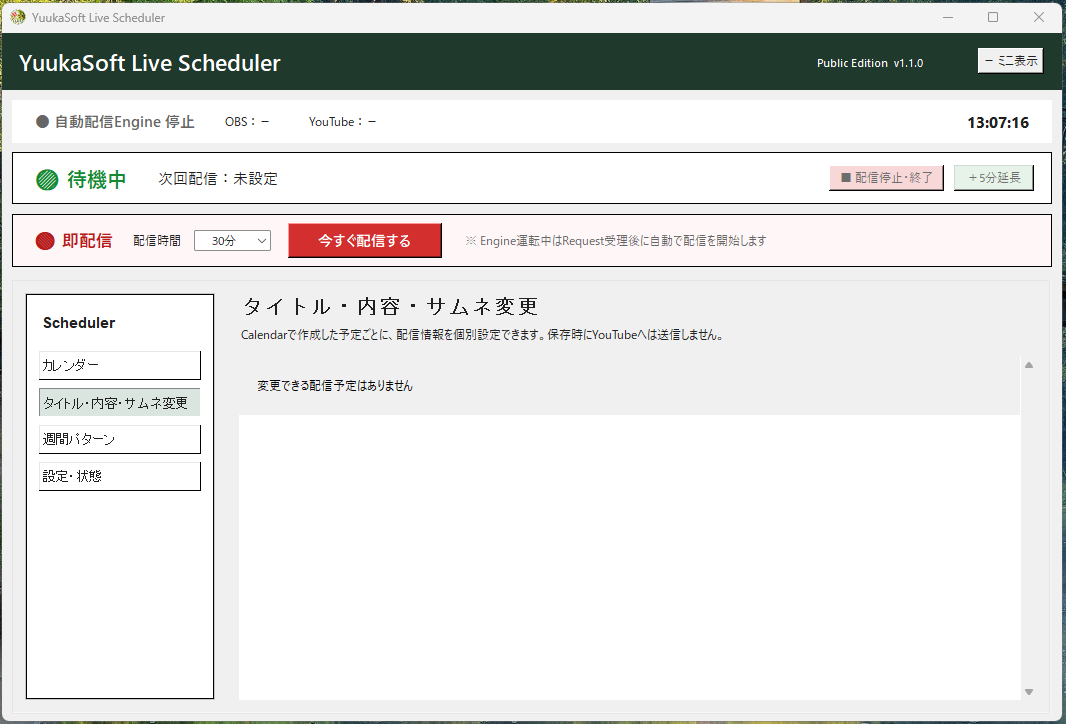The image size is (1066, 724).
Task: Click the 配信時間 label
Action: click(x=157, y=241)
